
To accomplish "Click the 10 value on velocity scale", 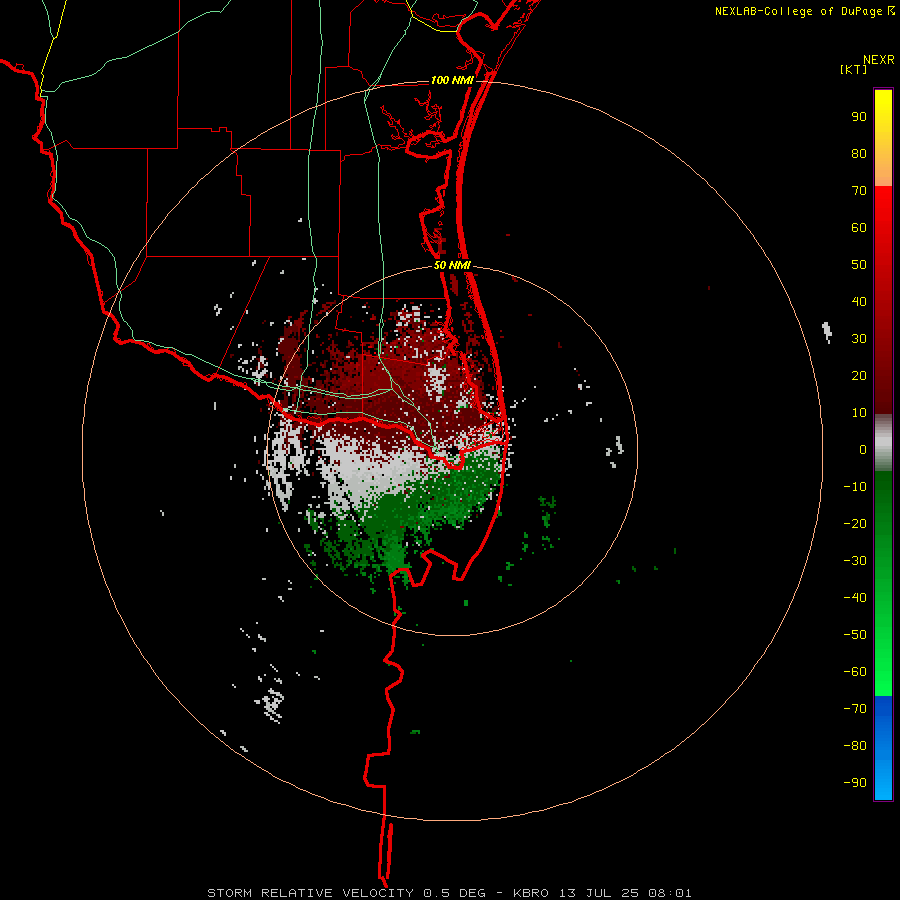I will pos(859,413).
